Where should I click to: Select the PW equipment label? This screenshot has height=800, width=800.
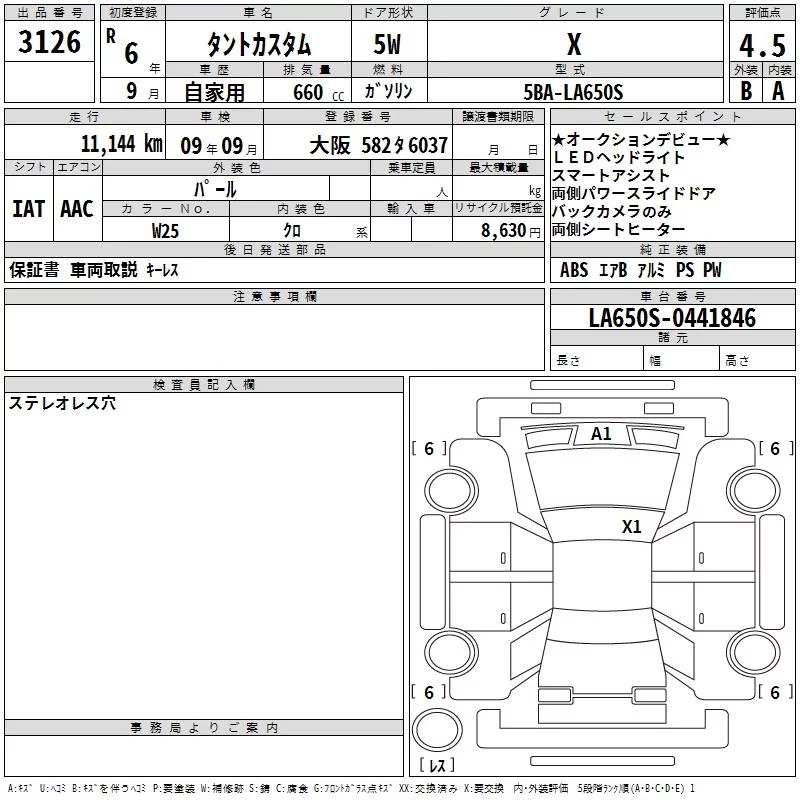coord(712,270)
